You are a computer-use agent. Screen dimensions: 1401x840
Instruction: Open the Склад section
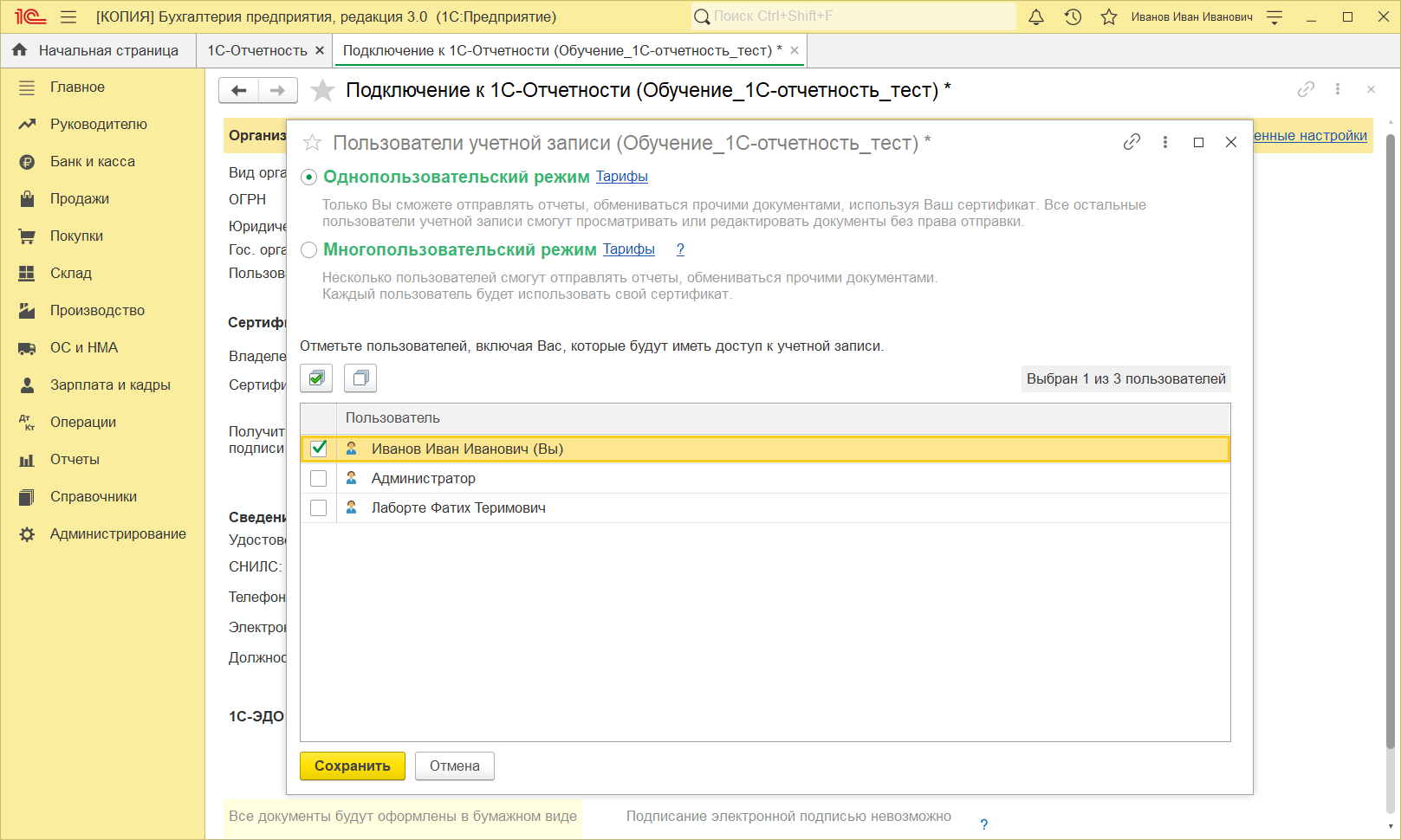(71, 273)
